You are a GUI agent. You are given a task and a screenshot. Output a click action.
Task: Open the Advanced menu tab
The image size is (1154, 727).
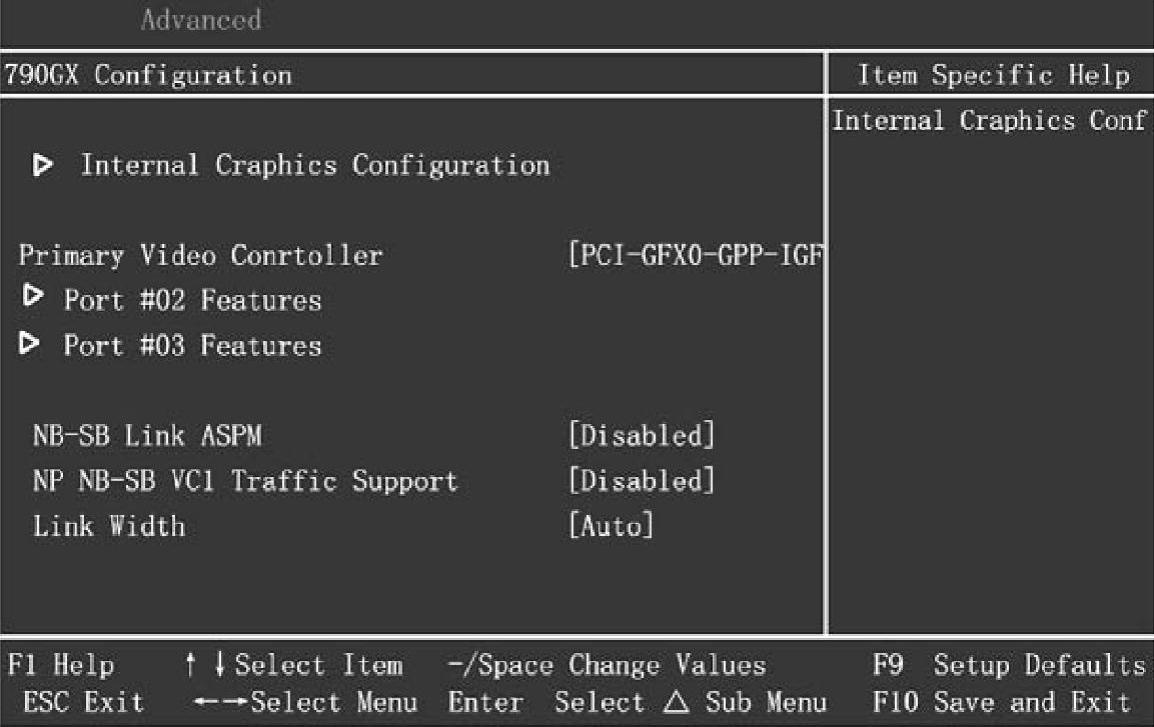click(200, 20)
